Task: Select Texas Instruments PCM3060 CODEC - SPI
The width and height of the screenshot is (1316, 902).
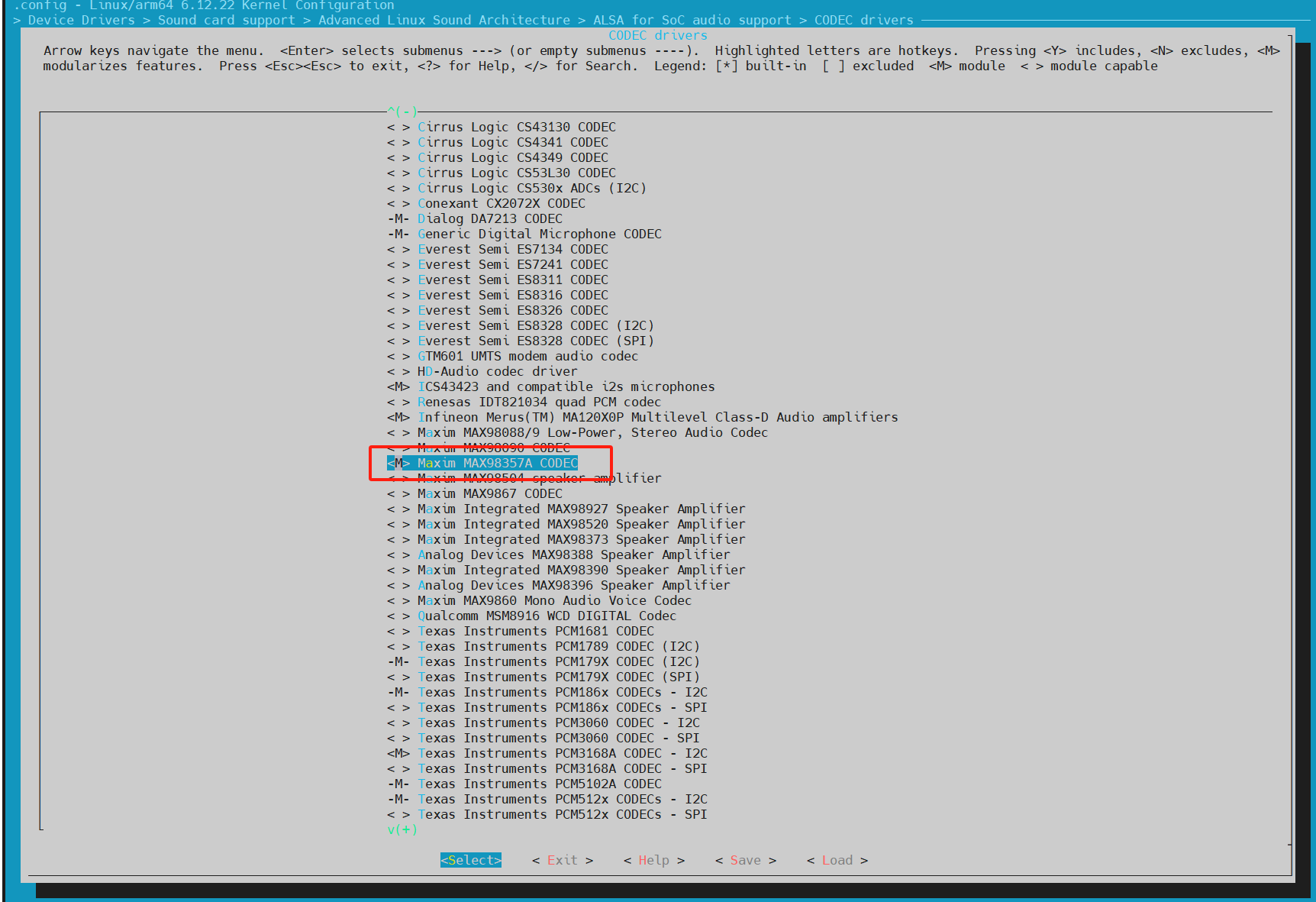Action: pos(543,738)
